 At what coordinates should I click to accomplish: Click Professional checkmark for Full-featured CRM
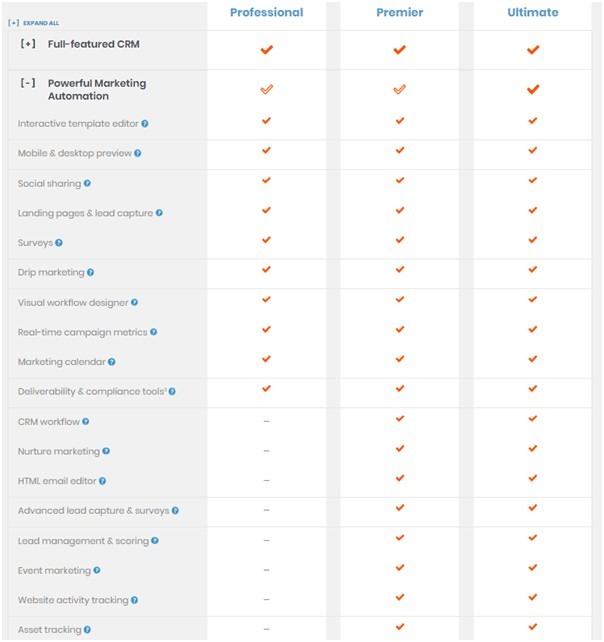(267, 50)
